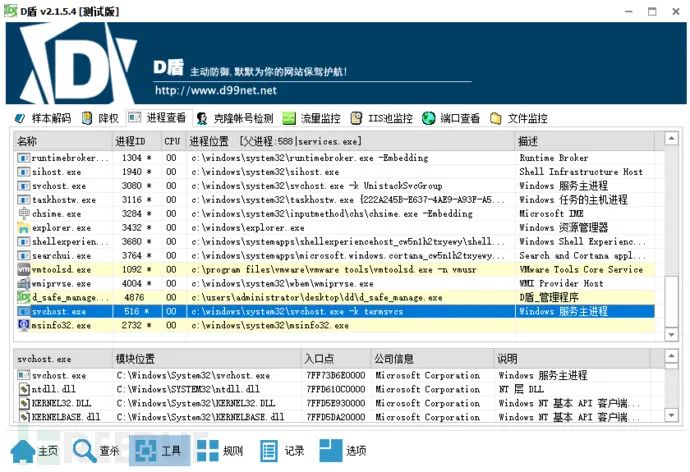The width and height of the screenshot is (690, 472).
Task: Click the highlighted svchost.exe 516 row icon
Action: 23,311
